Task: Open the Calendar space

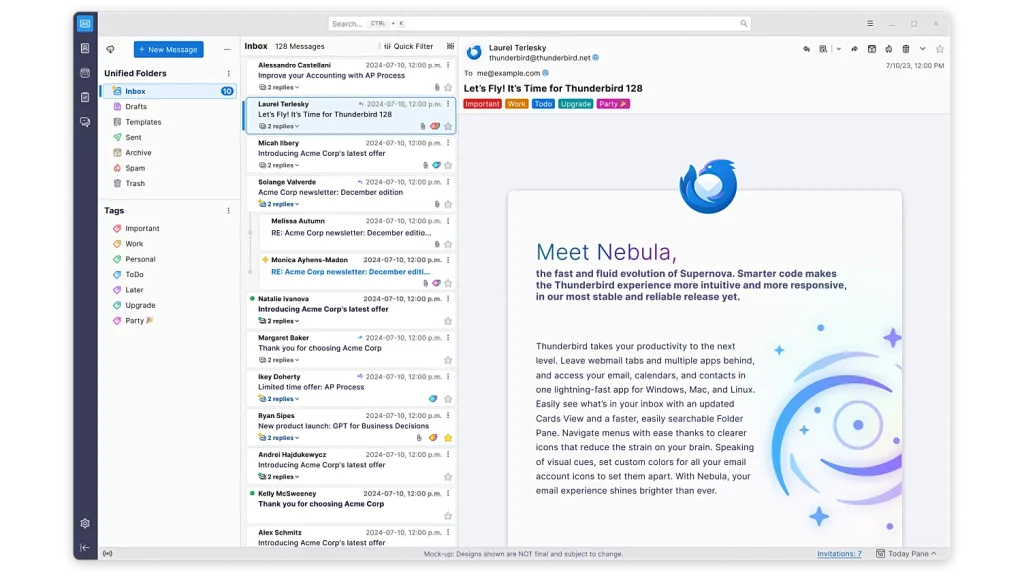Action: pos(85,72)
